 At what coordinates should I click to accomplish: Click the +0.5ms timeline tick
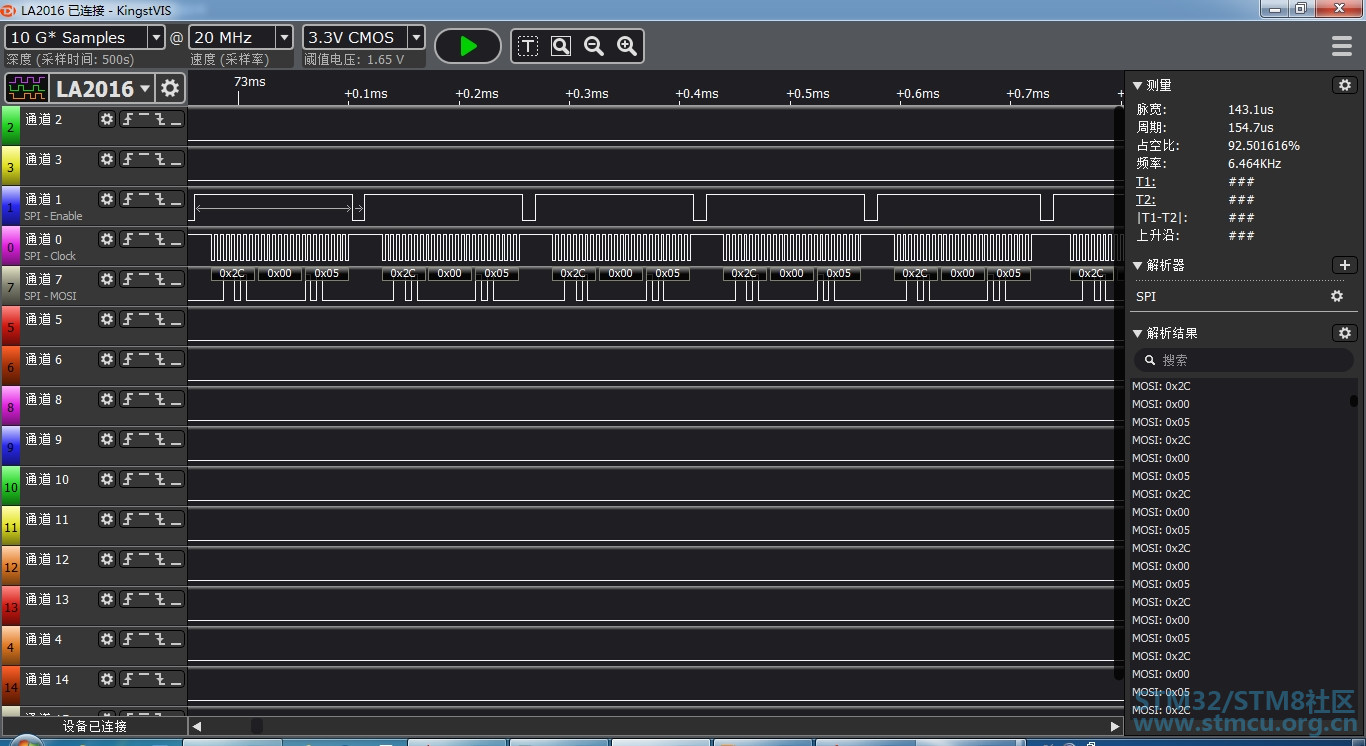click(808, 94)
